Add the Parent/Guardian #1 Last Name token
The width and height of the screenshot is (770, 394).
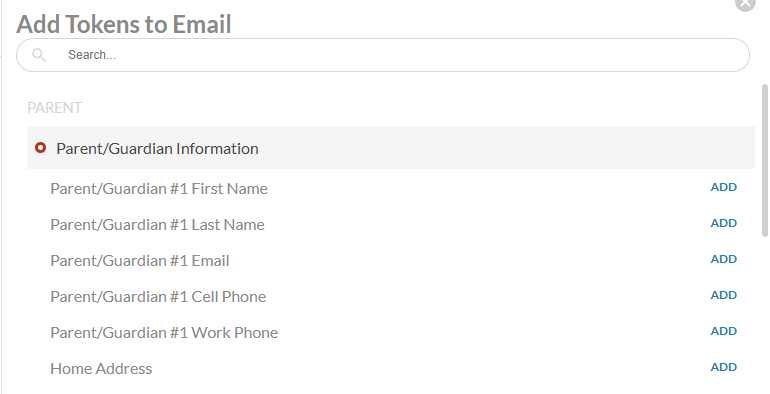point(723,223)
